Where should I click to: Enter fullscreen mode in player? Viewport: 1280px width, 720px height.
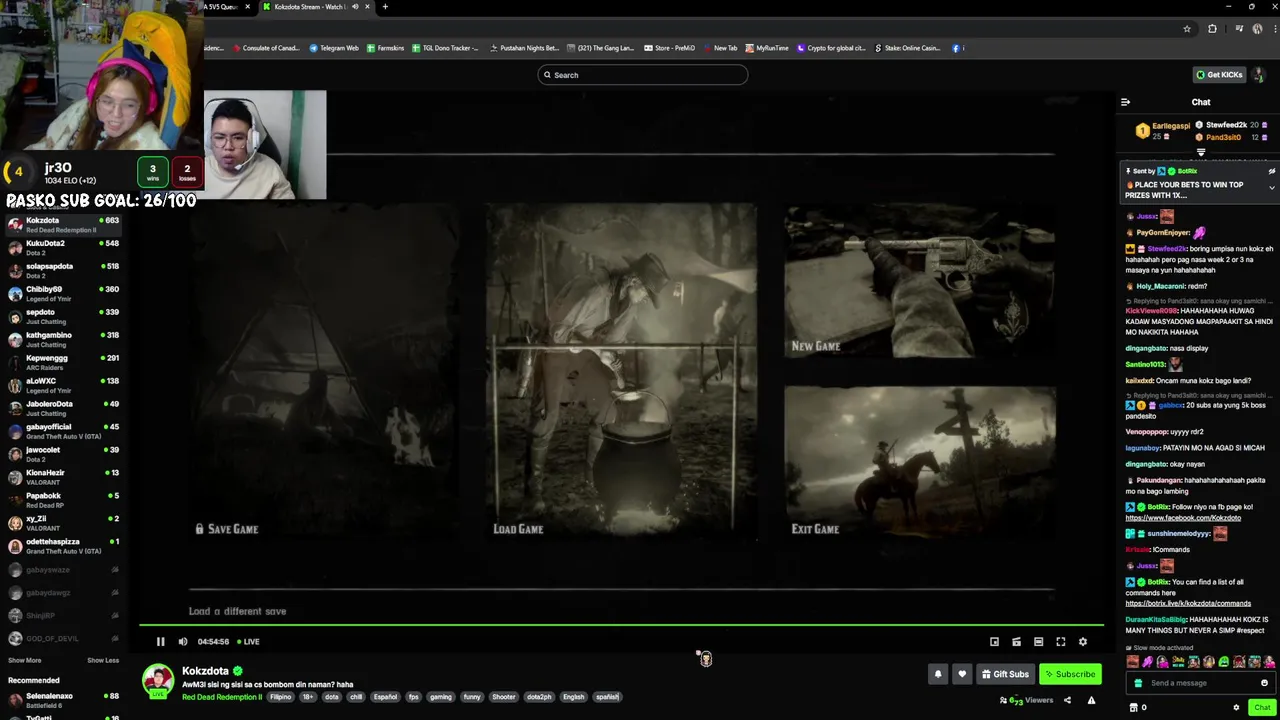point(1060,642)
